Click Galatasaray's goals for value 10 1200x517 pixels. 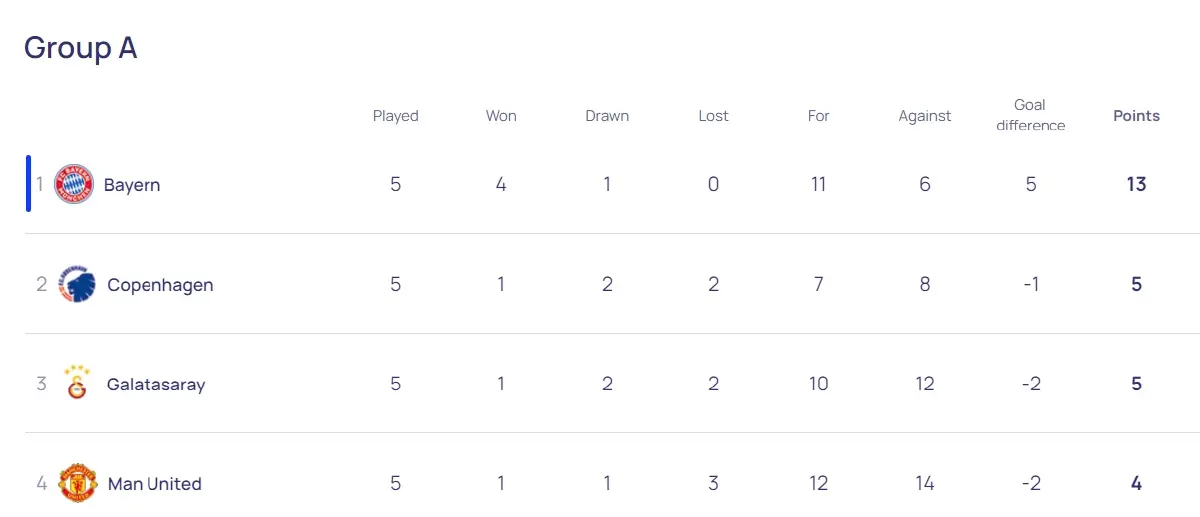click(x=818, y=384)
